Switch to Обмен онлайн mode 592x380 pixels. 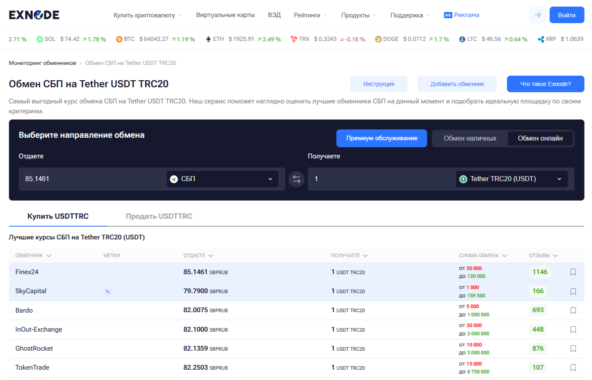coord(540,138)
